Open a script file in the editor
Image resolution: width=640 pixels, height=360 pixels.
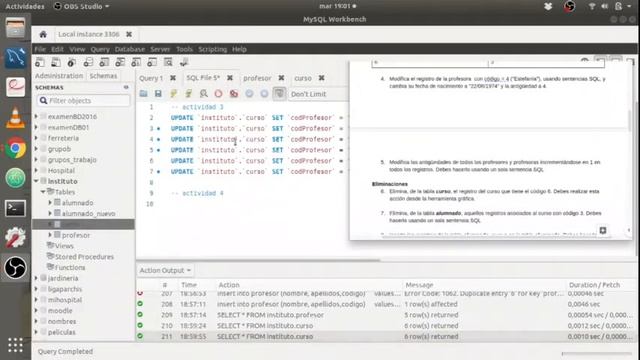click(x=143, y=94)
